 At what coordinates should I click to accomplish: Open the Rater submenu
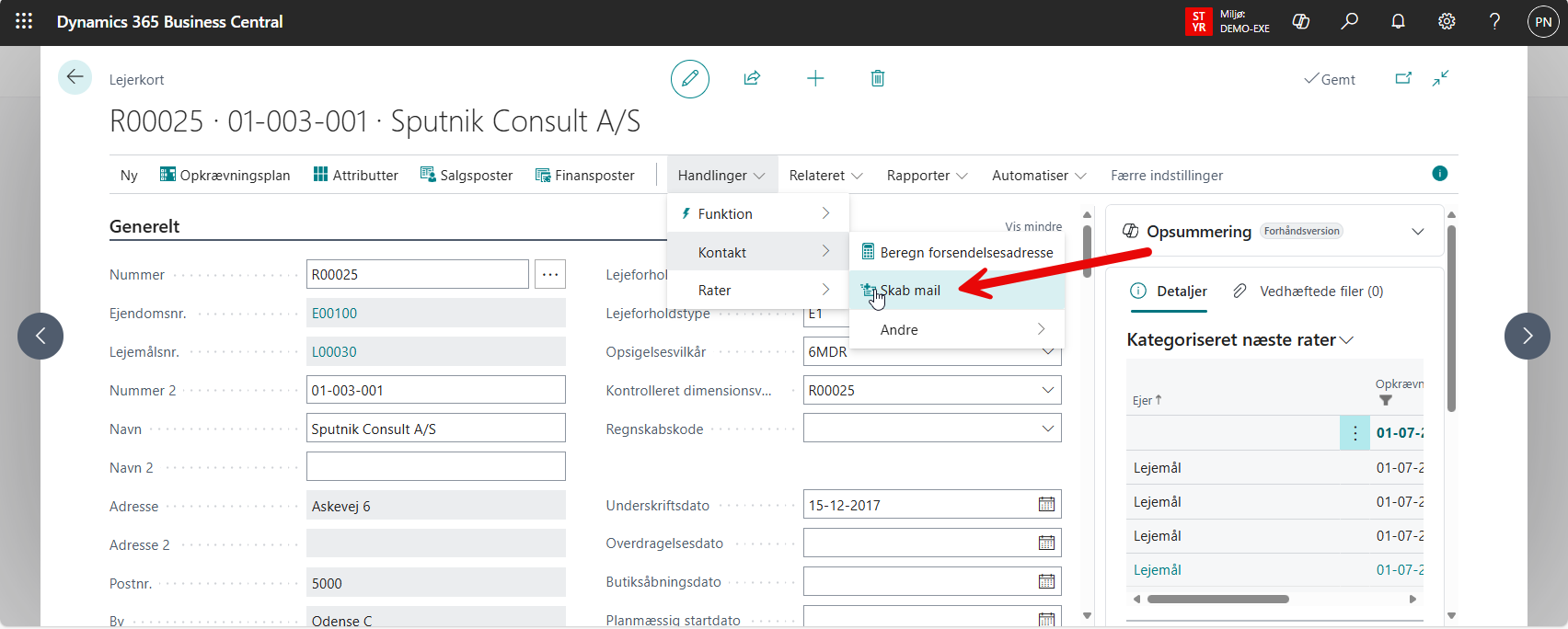coord(758,290)
